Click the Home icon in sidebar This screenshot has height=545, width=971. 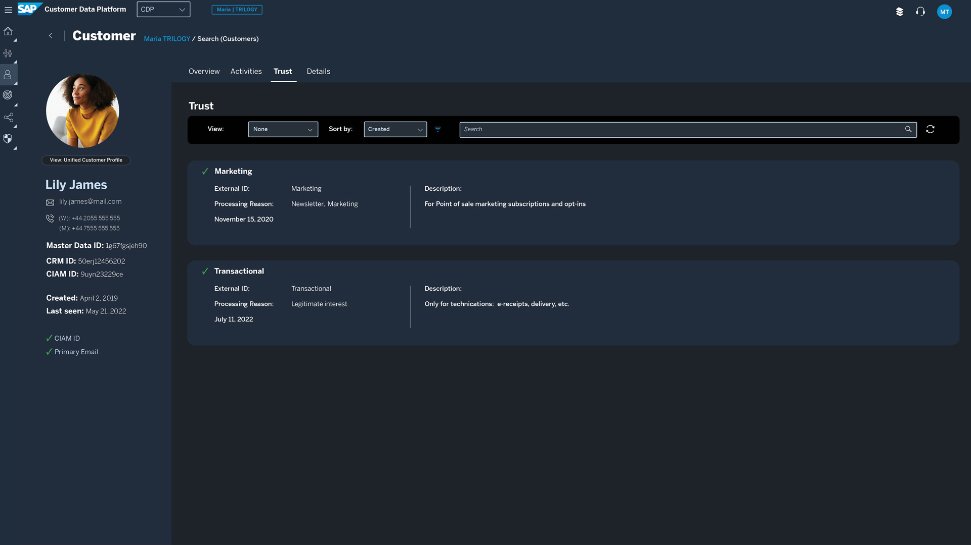[8, 31]
